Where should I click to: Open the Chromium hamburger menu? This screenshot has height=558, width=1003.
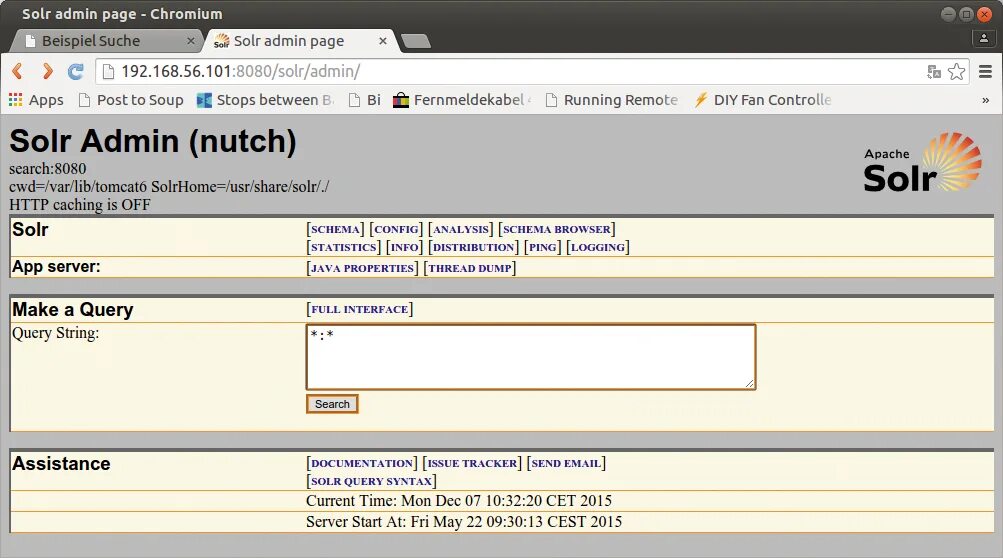985,72
